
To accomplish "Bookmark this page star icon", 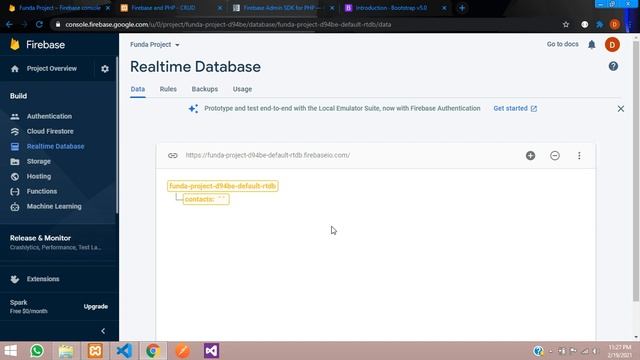I will click(566, 24).
